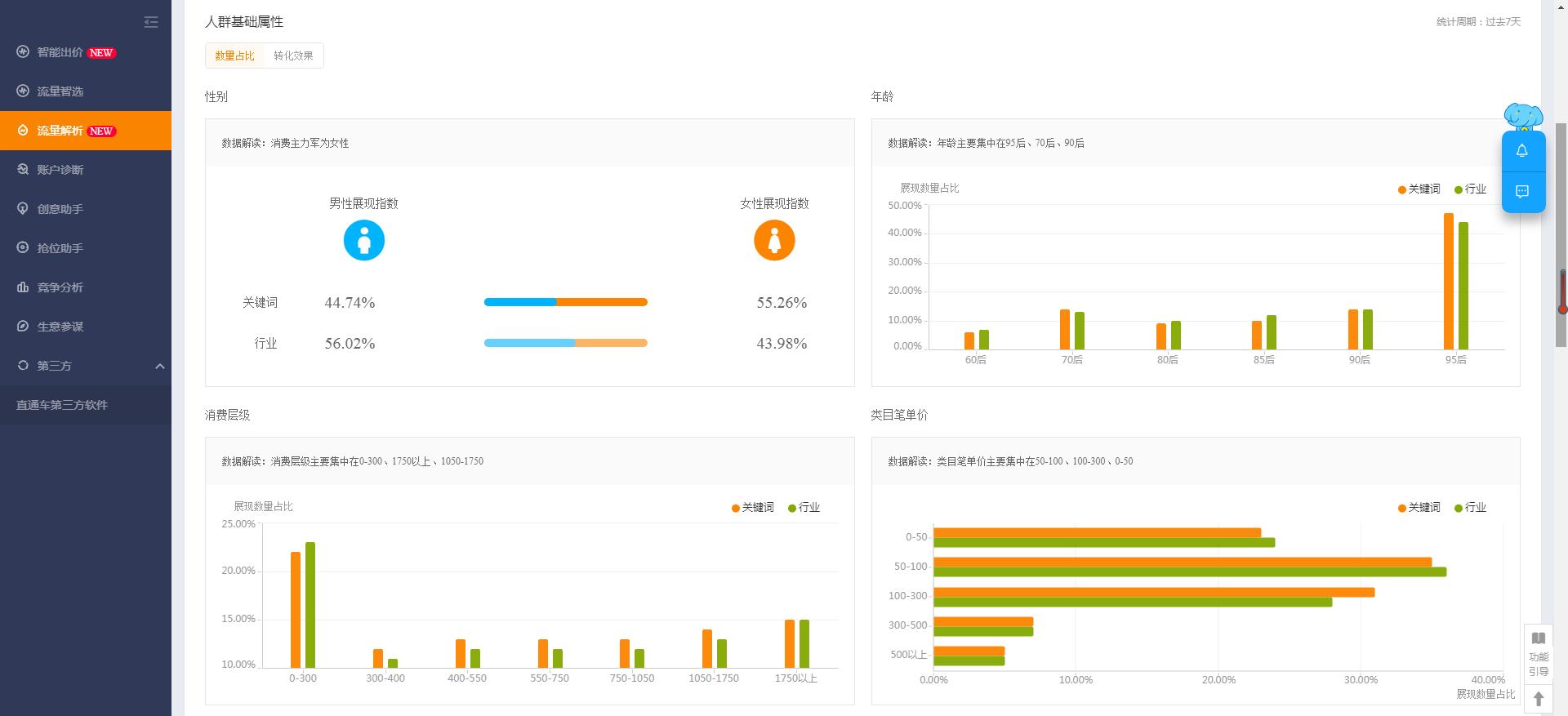The image size is (1568, 716).
Task: Open 生意参谋 sidebar entry
Action: point(86,327)
